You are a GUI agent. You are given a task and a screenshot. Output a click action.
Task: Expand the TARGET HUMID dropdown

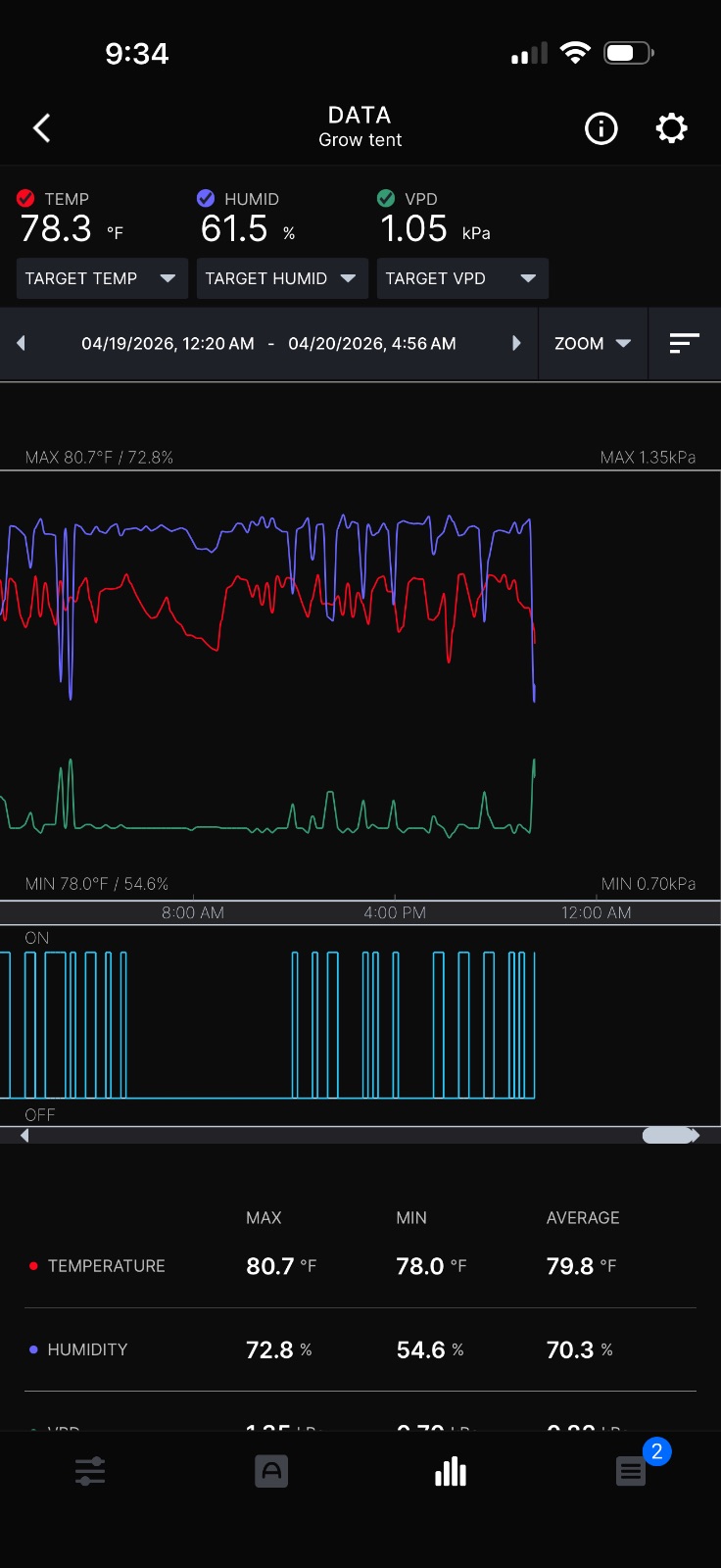[x=282, y=278]
